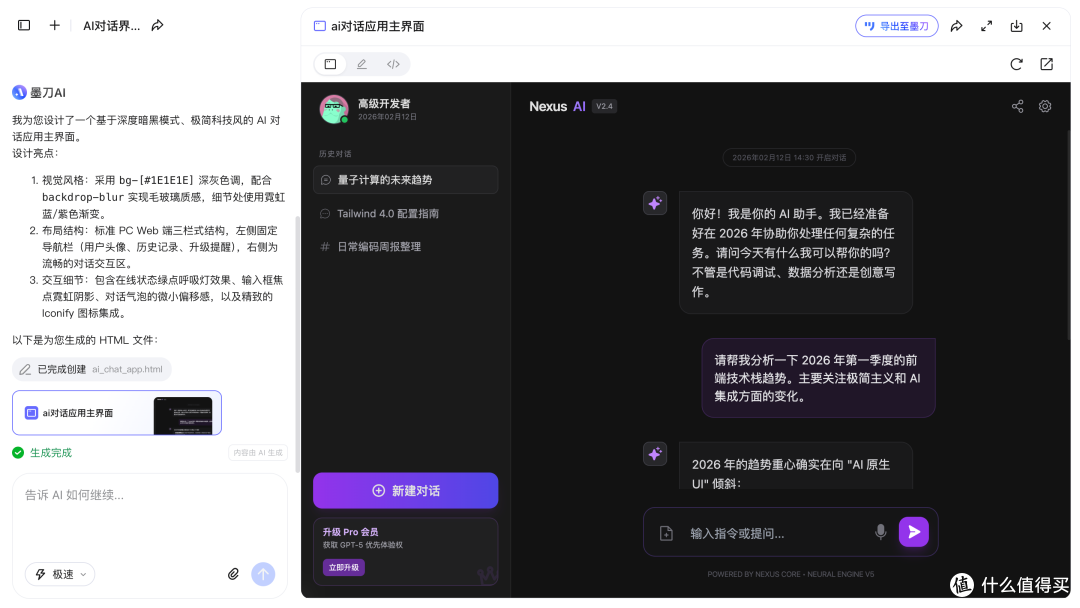The image size is (1080, 608).
Task: Download the ai对话应用主界面 file
Action: point(1017,26)
